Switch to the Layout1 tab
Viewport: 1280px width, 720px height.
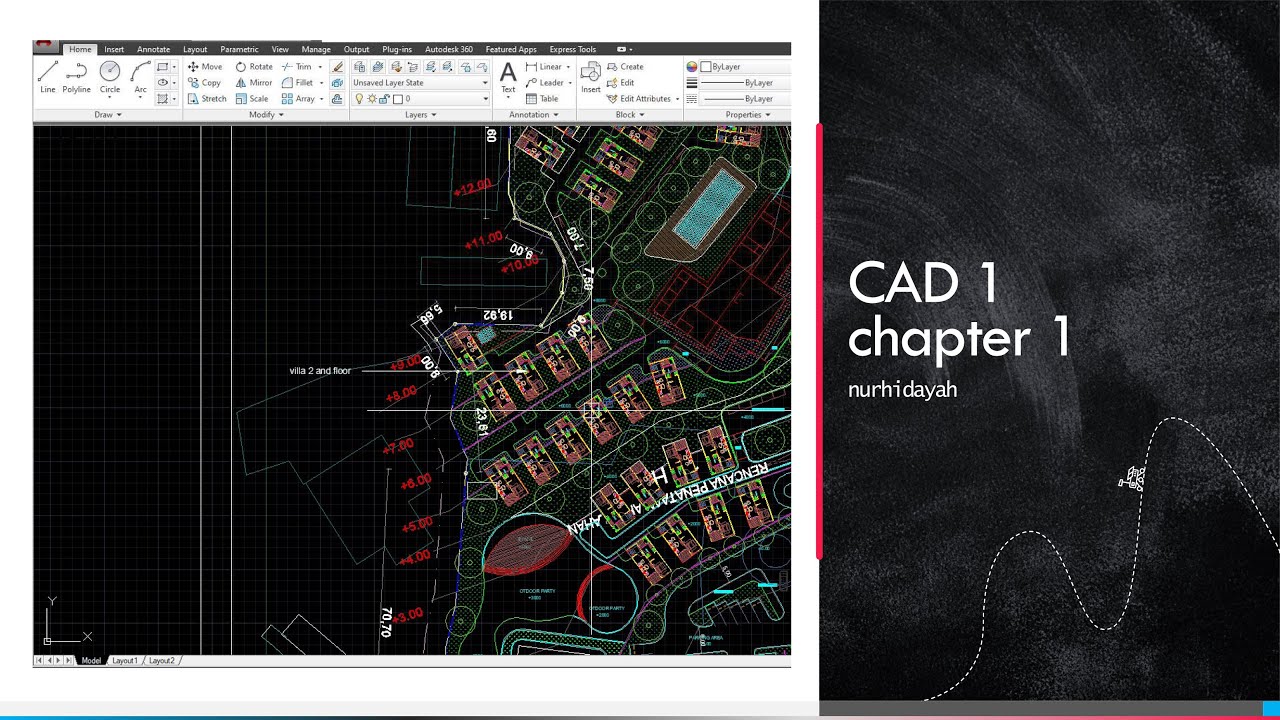[x=124, y=661]
